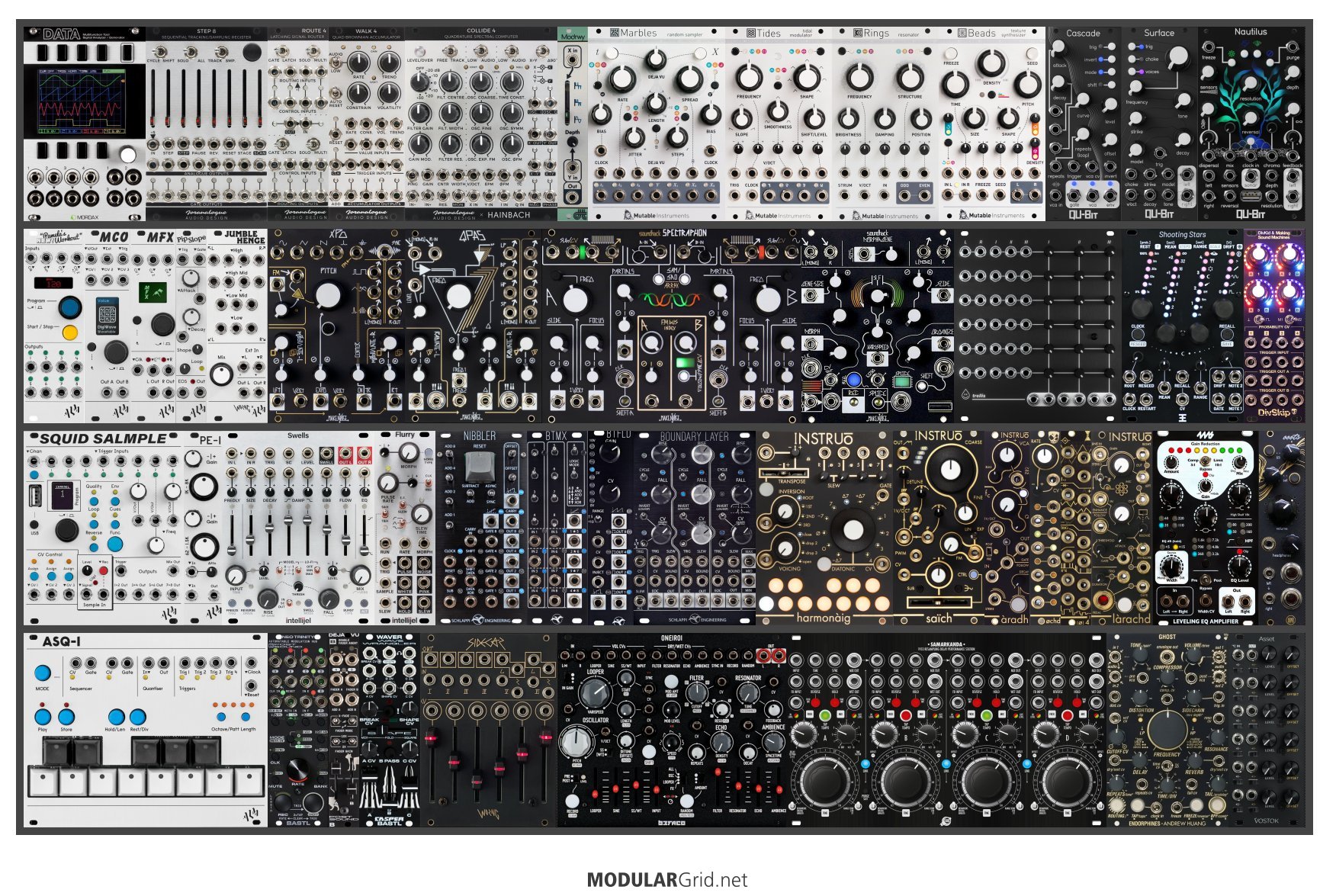
Task: Click the large PITCH knob on XPO
Action: click(329, 296)
